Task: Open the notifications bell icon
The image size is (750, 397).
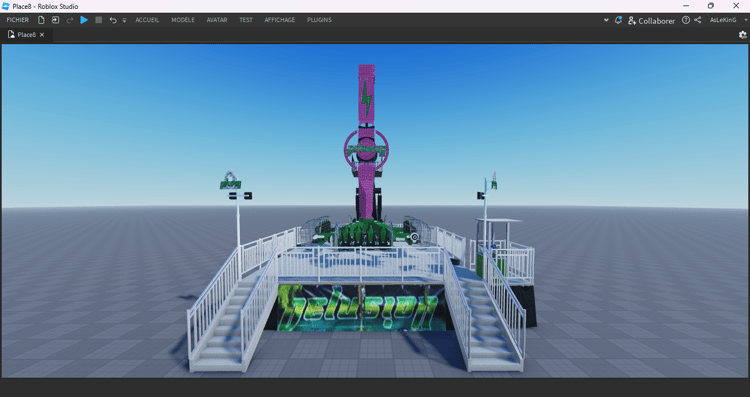Action: tap(618, 20)
